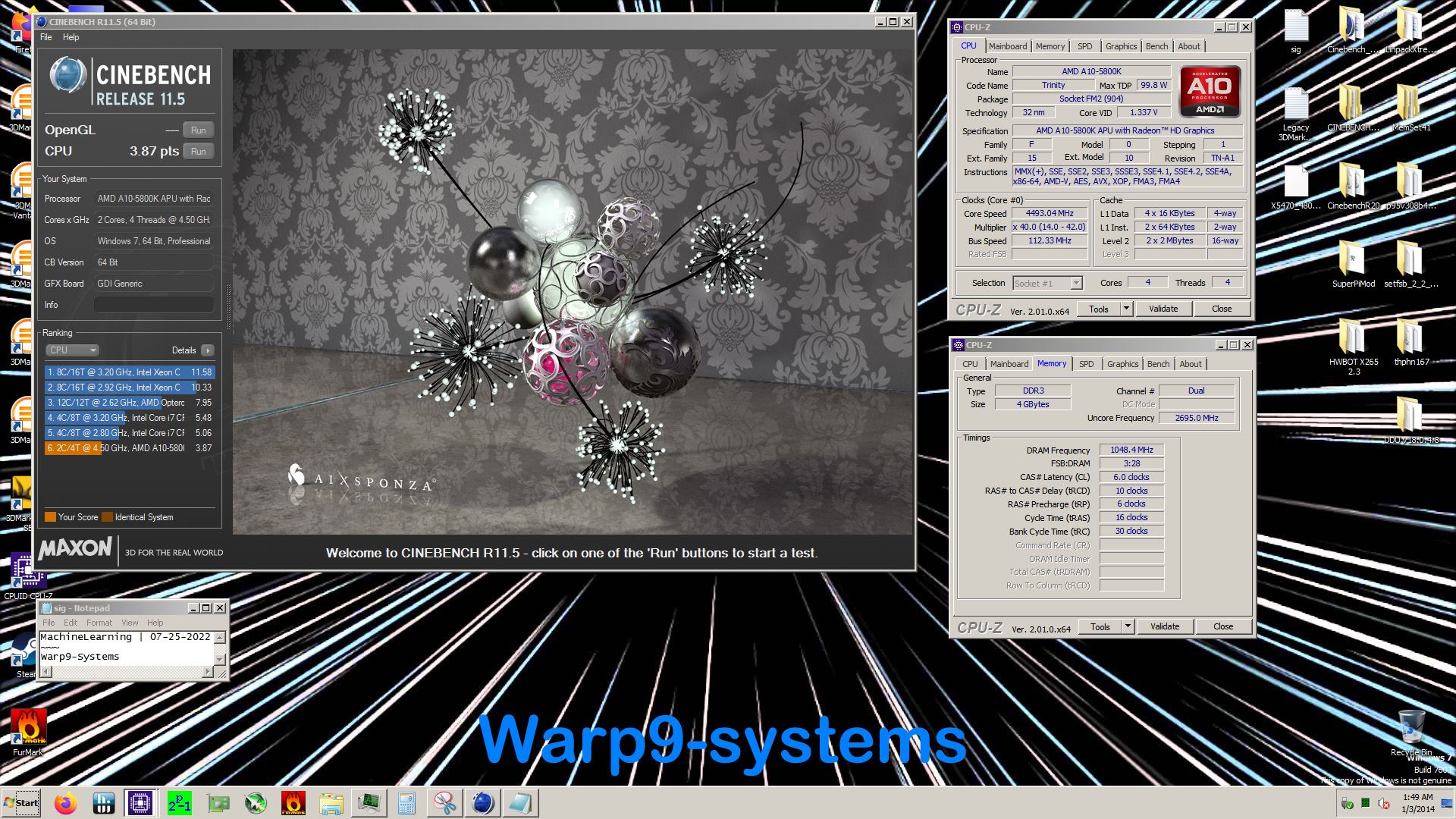Open the setfsb_2_2 desktop folder
The width and height of the screenshot is (1456, 819).
tap(1410, 264)
